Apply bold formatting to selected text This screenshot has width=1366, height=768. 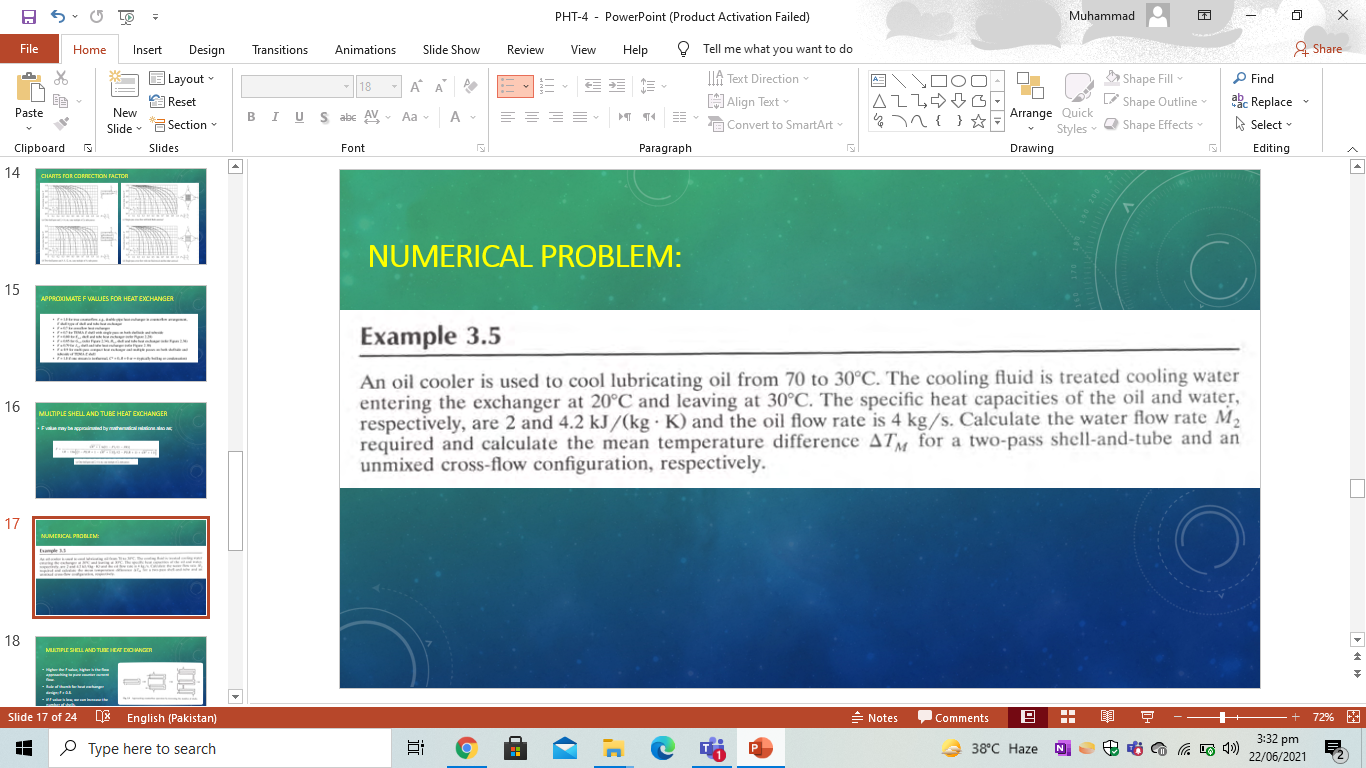pyautogui.click(x=251, y=117)
